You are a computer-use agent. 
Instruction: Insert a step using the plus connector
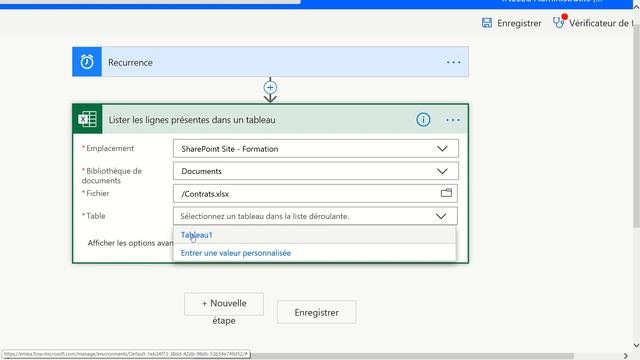pos(270,87)
